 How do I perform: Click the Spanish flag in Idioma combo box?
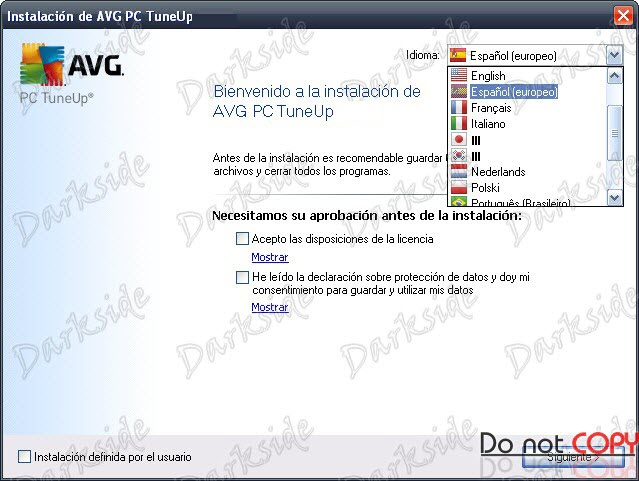click(x=458, y=55)
